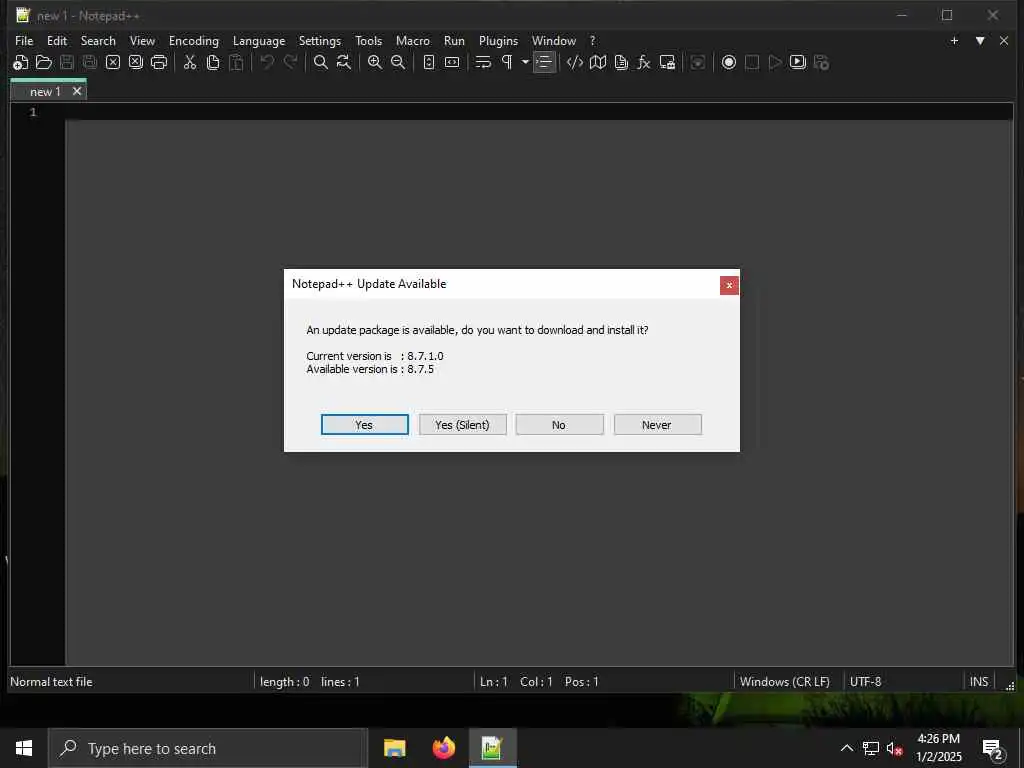The height and width of the screenshot is (768, 1024).
Task: Open the Window menu
Action: click(554, 40)
